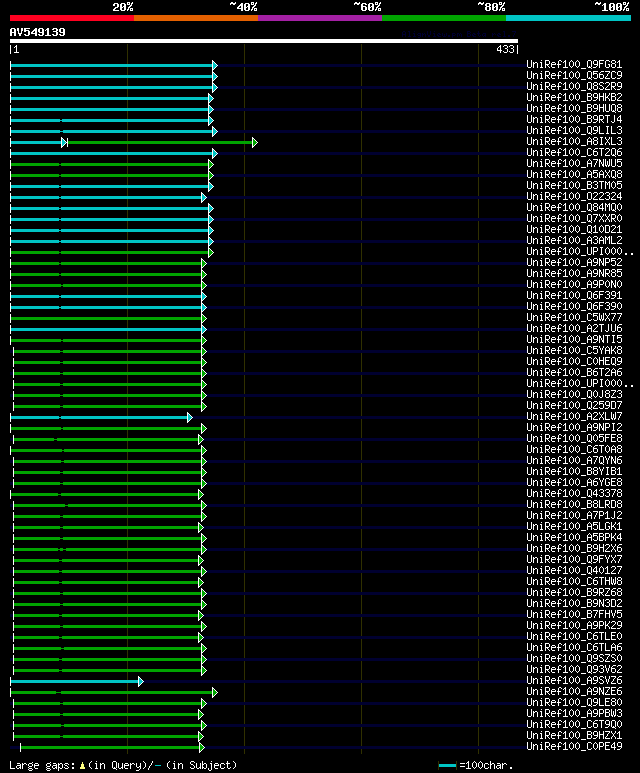The width and height of the screenshot is (640, 773).
Task: Open hit UniRef100_Q9FG81
Action: coord(574,65)
